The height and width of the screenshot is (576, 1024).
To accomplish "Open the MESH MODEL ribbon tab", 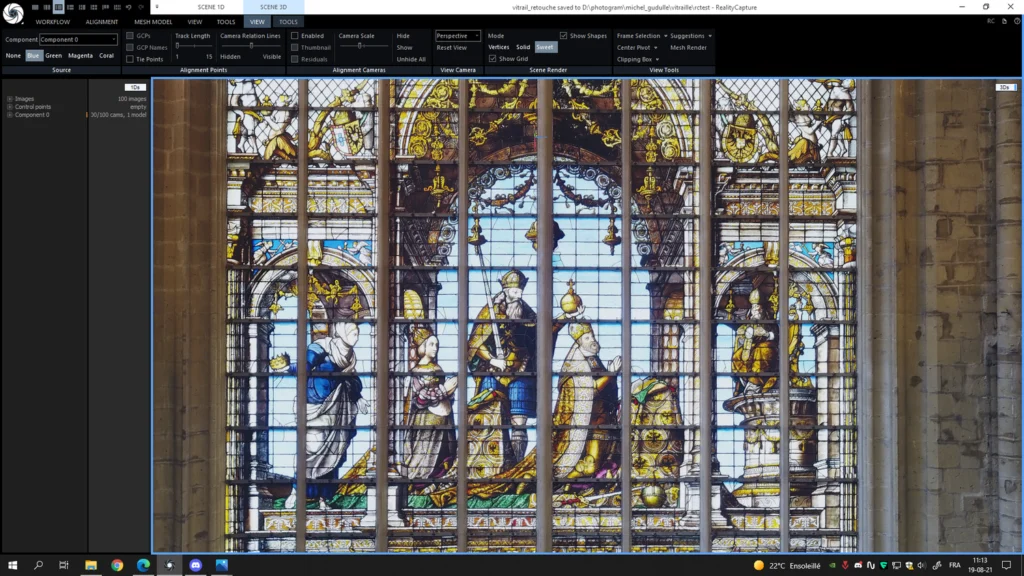I will click(153, 22).
